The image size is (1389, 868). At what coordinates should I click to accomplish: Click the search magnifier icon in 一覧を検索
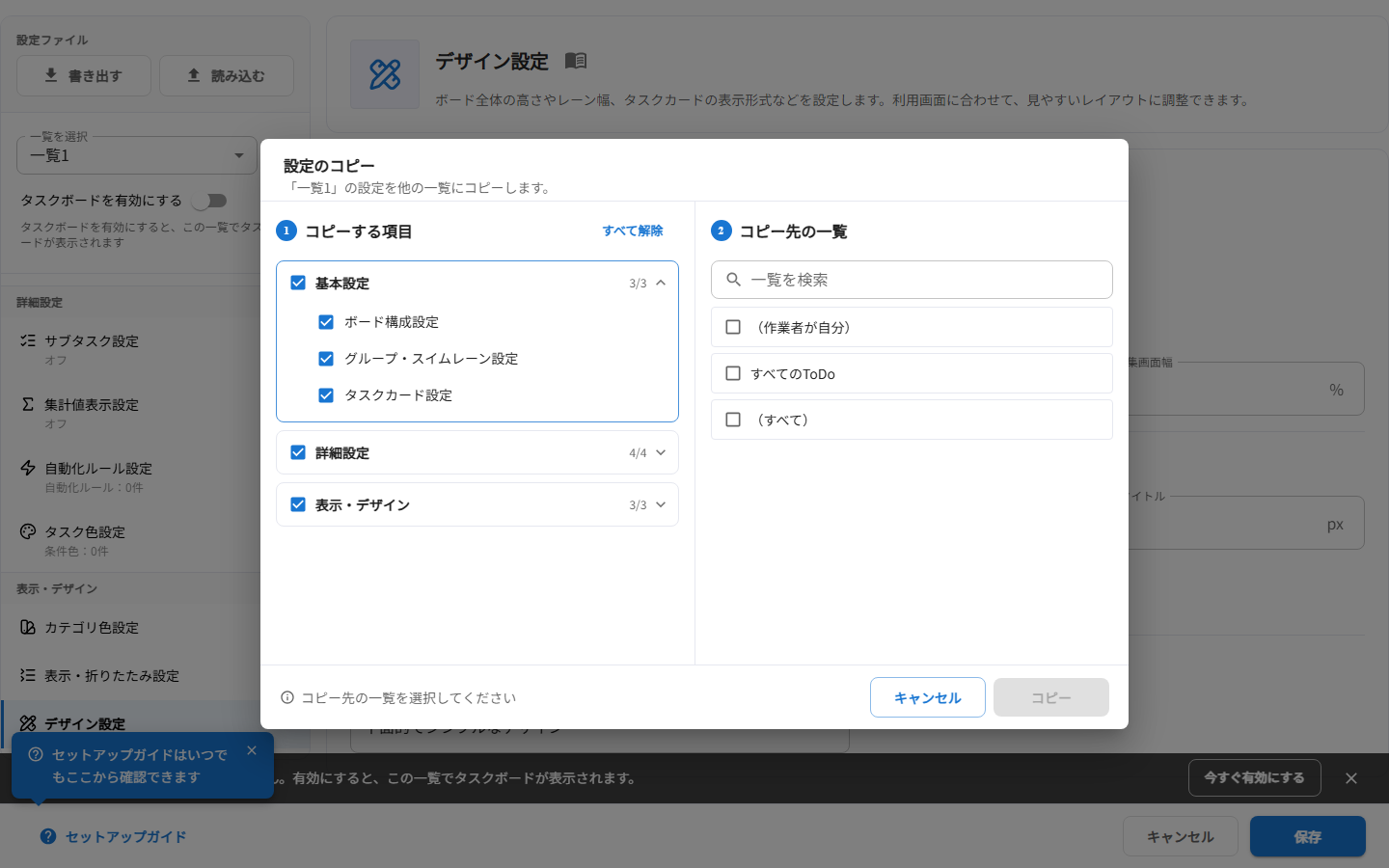coord(734,280)
